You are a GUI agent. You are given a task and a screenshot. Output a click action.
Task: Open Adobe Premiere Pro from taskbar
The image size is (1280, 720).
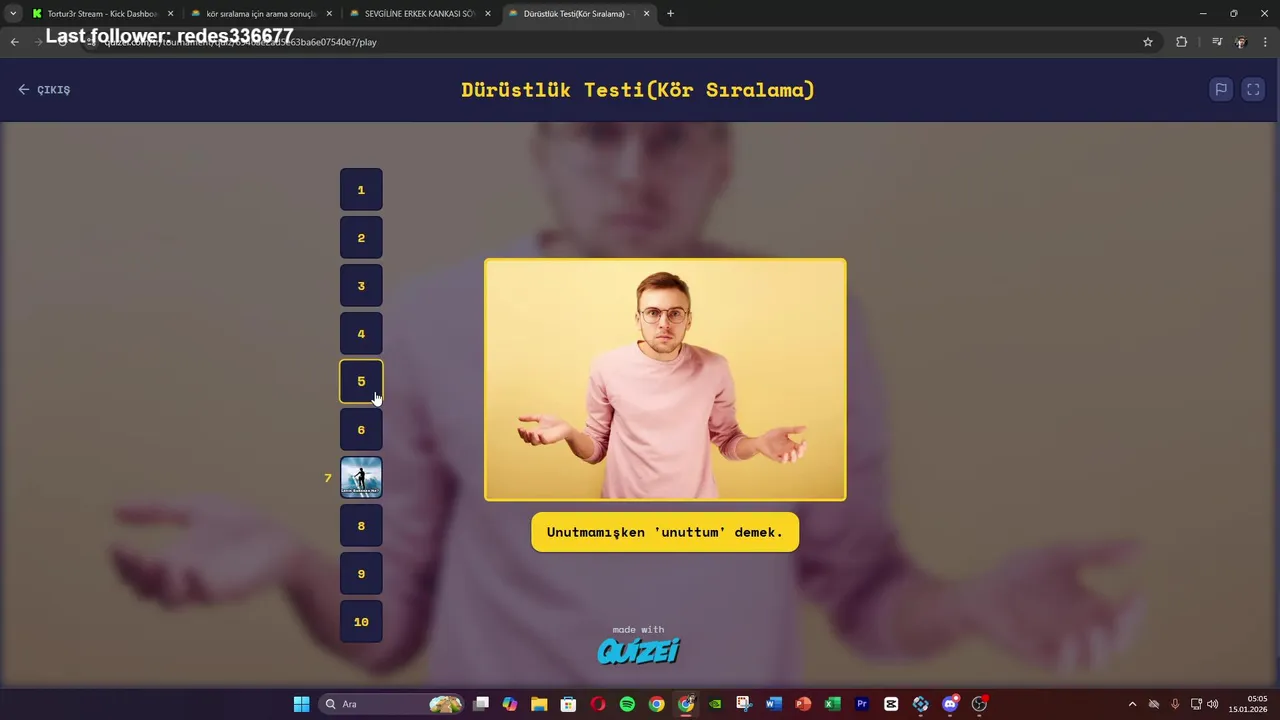pyautogui.click(x=861, y=704)
